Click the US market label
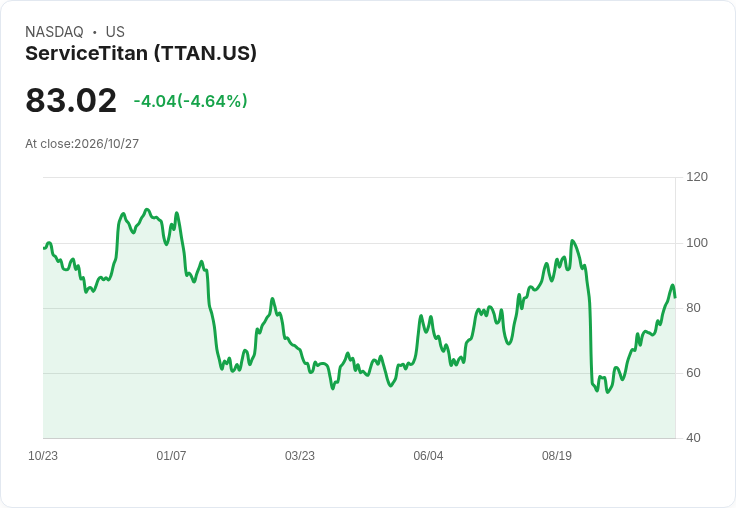 pyautogui.click(x=115, y=32)
